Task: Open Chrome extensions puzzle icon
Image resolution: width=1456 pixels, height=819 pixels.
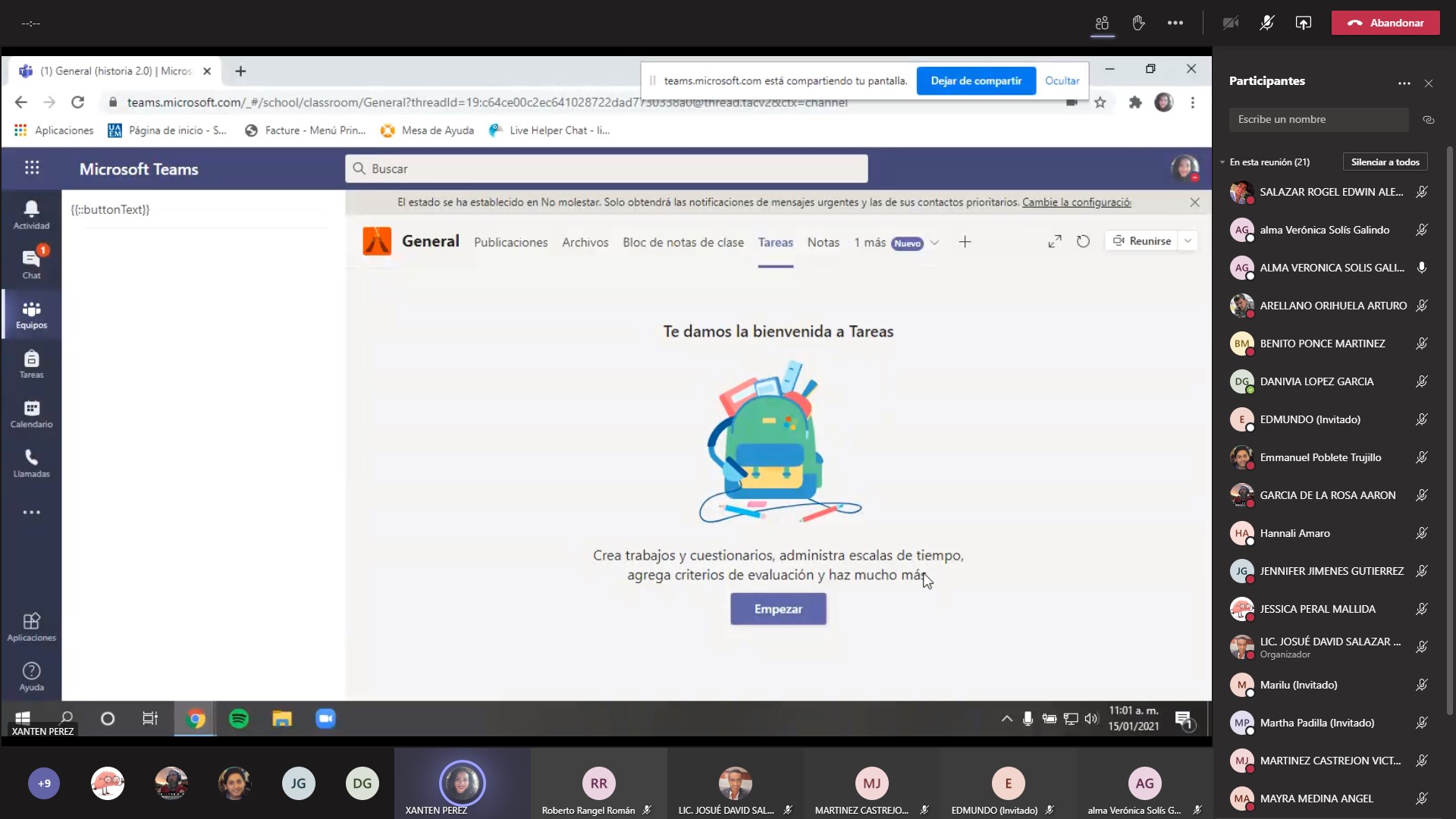Action: [x=1135, y=102]
